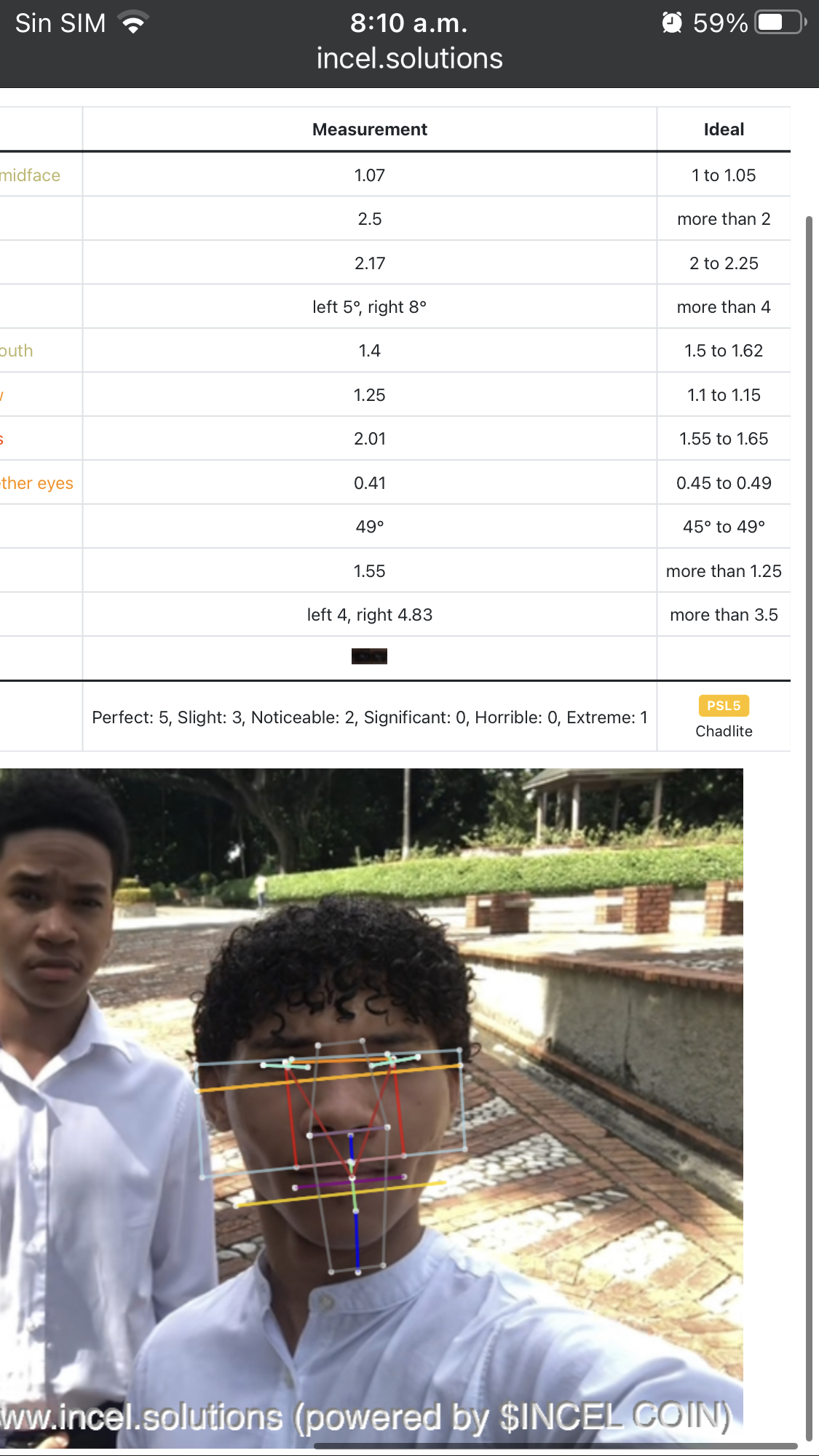
Task: Click the Ideal column header
Action: pyautogui.click(x=724, y=130)
